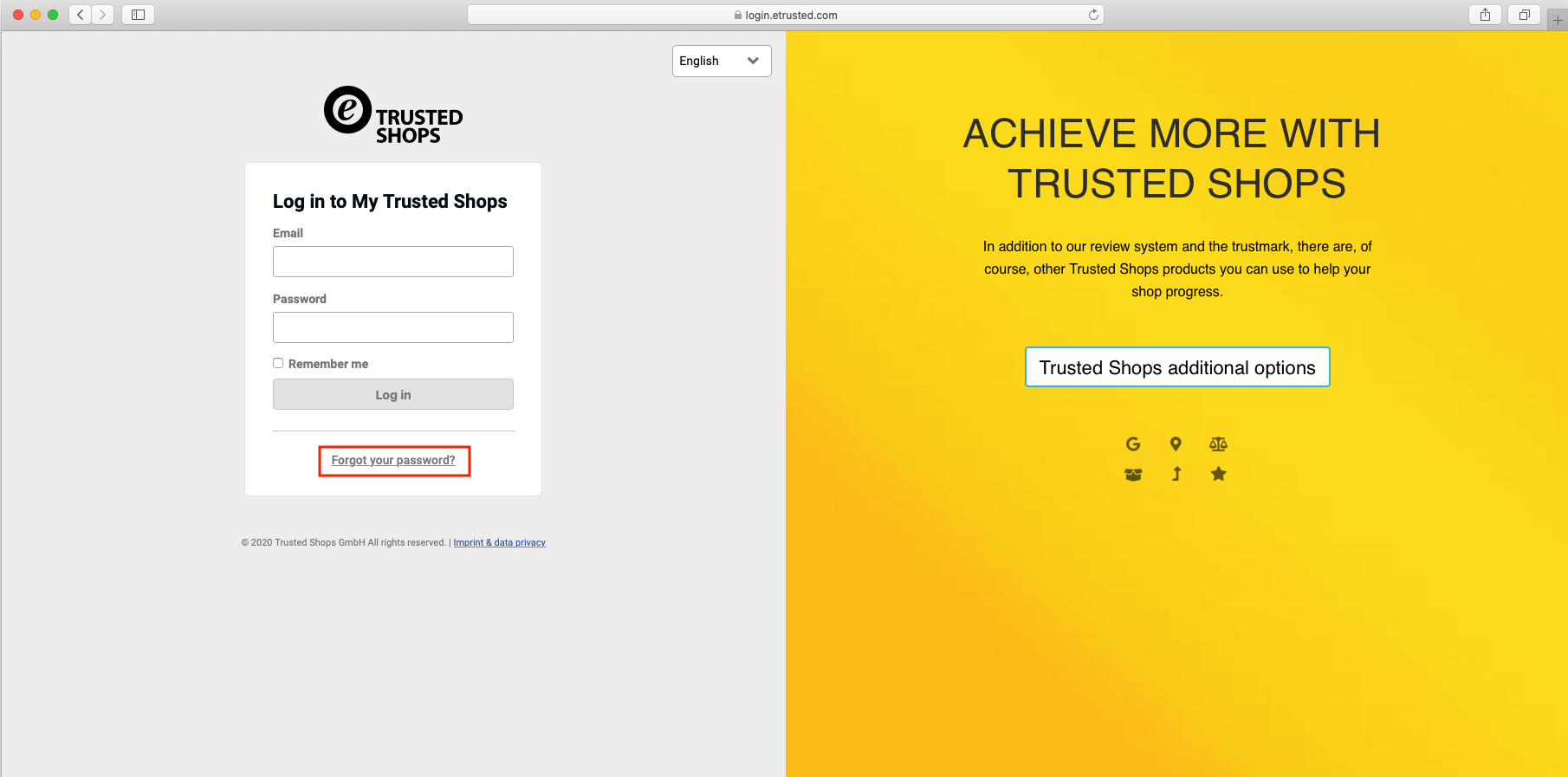
Task: Click the star rating icon
Action: (1219, 474)
